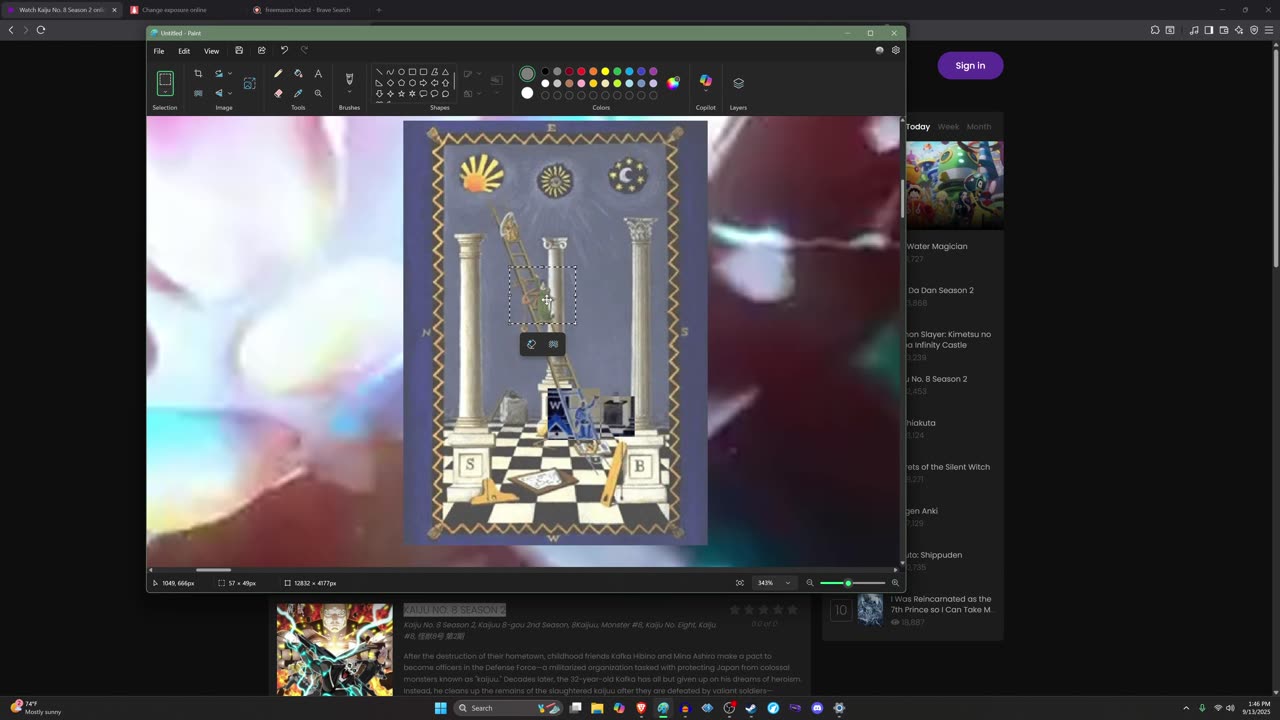Image resolution: width=1280 pixels, height=720 pixels.
Task: Select the Month tab on website
Action: point(979,127)
